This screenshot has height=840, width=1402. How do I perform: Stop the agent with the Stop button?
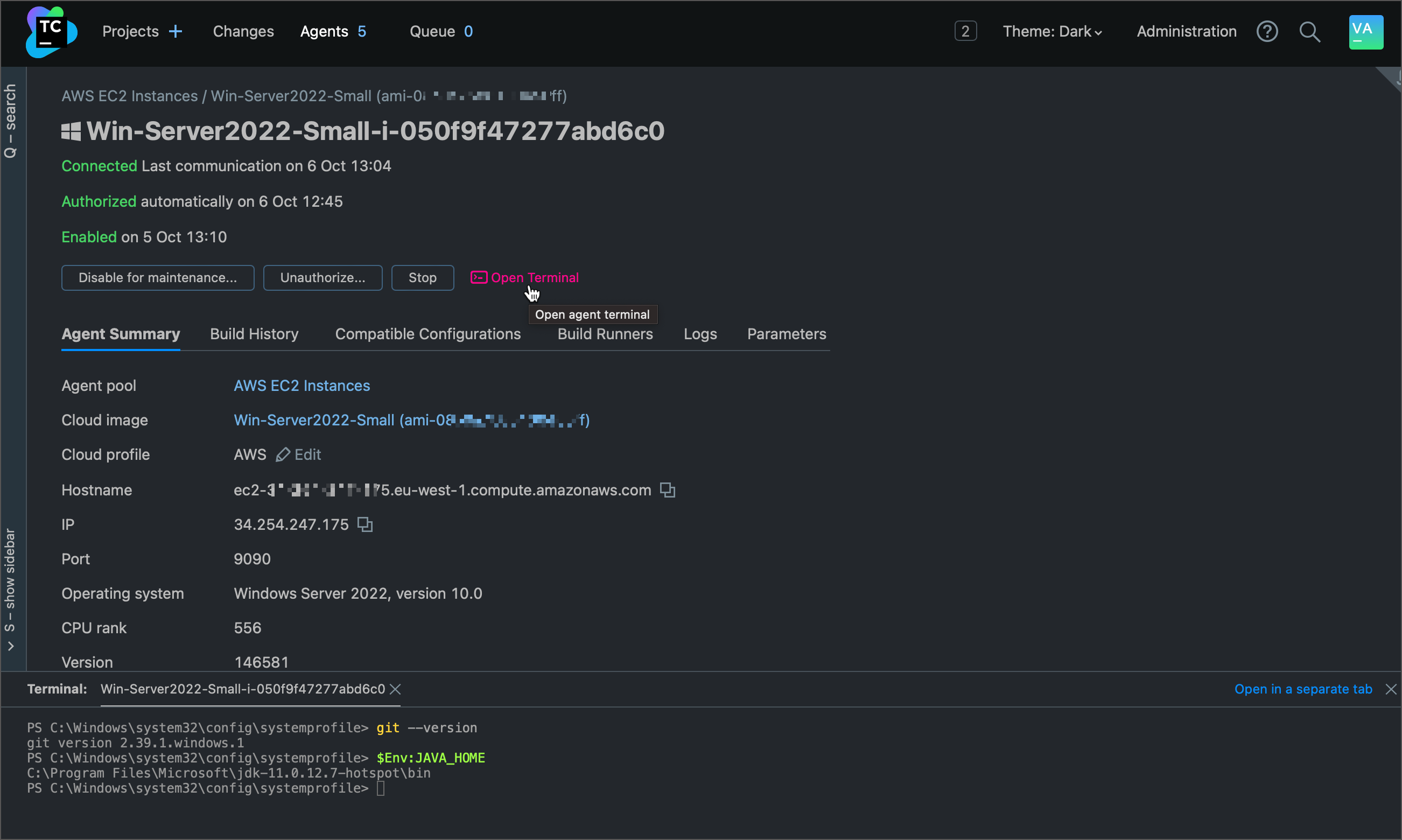(x=422, y=277)
